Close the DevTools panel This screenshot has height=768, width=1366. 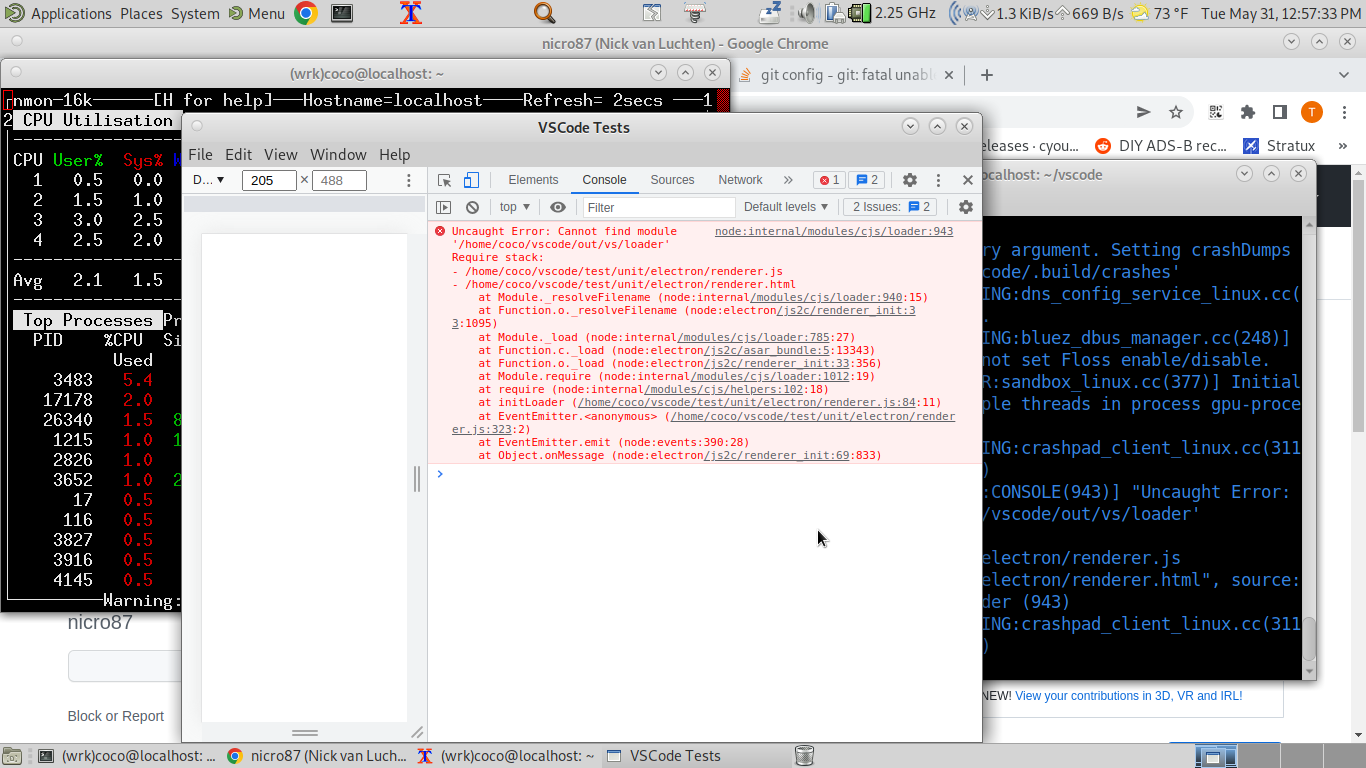[x=967, y=180]
